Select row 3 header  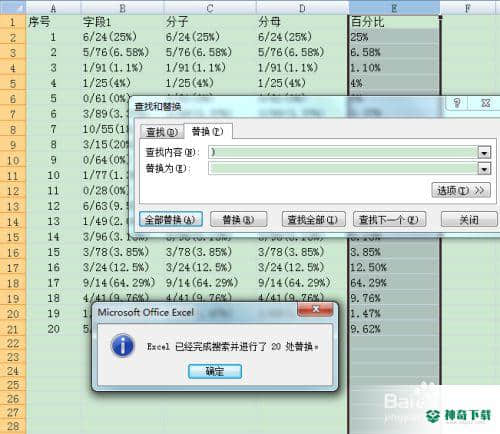pos(13,53)
